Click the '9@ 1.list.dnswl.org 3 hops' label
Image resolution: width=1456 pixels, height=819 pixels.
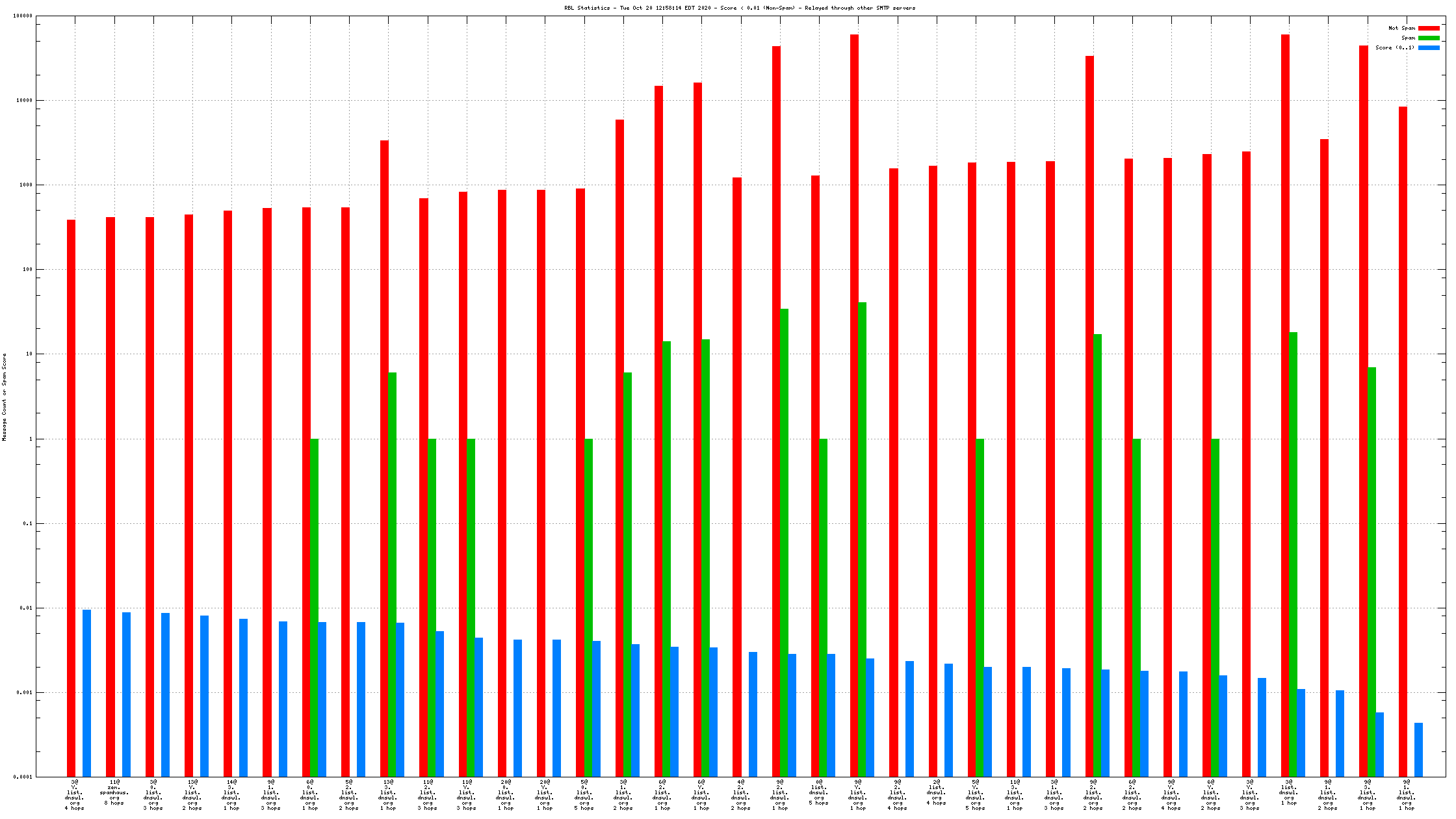[x=270, y=795]
